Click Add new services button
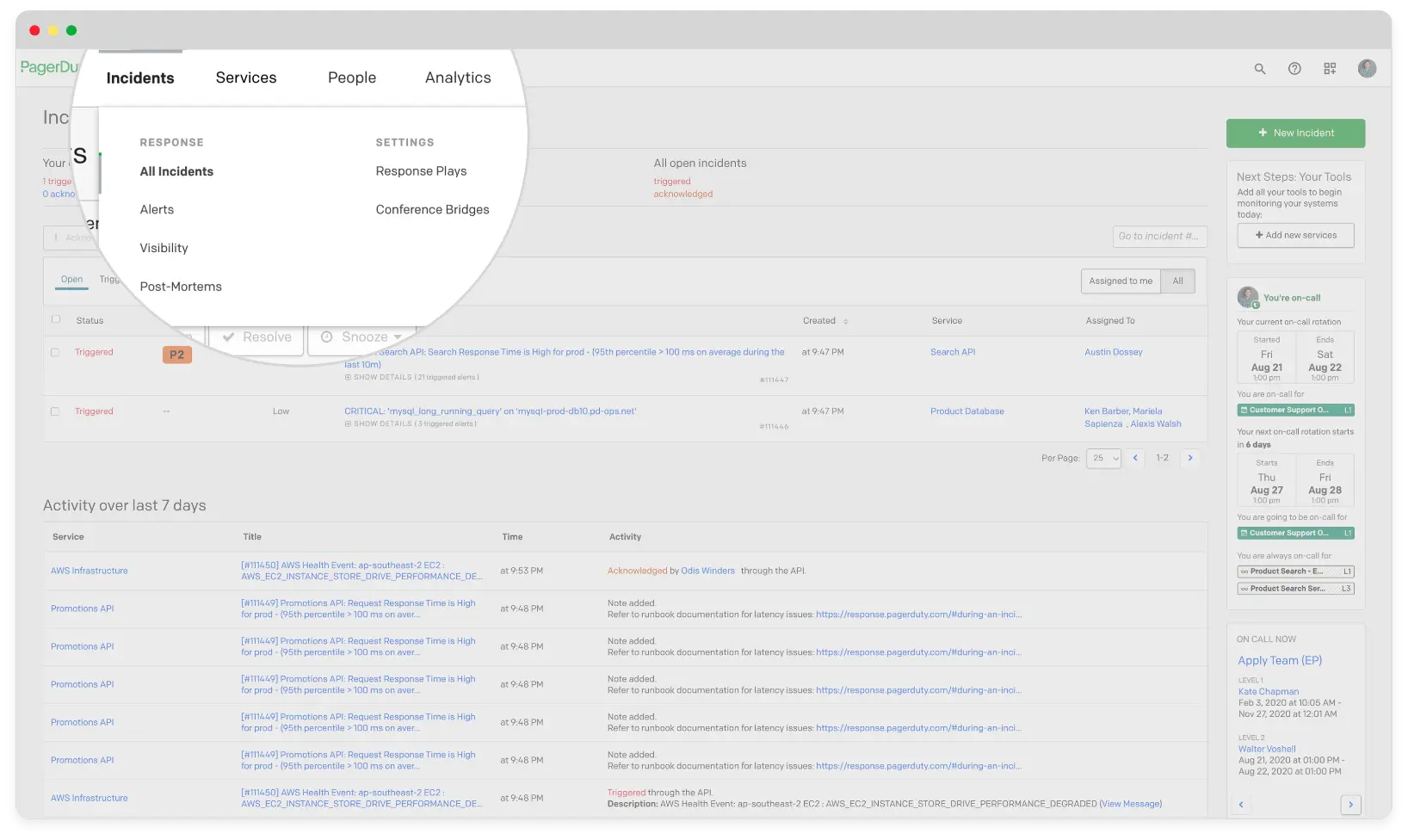Image resolution: width=1408 pixels, height=840 pixels. click(1295, 235)
